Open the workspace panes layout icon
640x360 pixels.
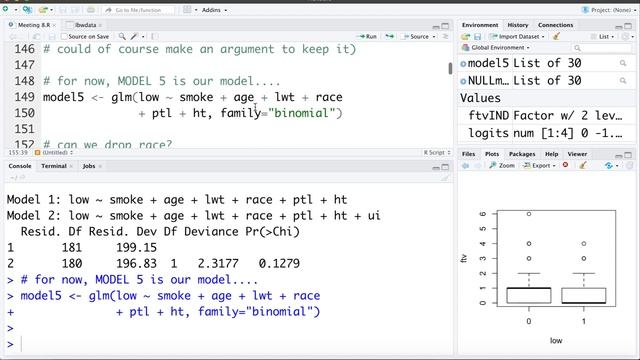click(x=187, y=9)
